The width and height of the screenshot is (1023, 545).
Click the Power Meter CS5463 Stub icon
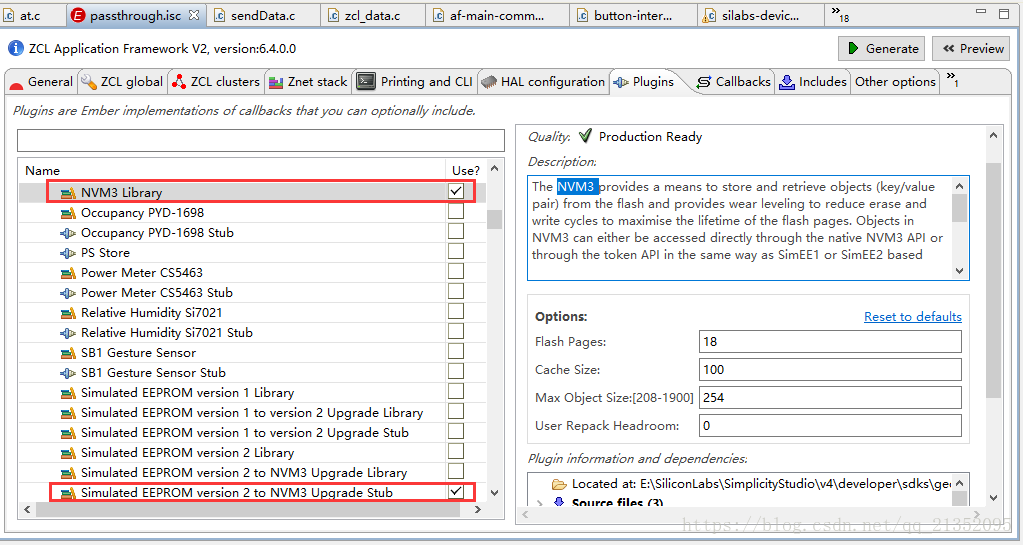coord(68,293)
